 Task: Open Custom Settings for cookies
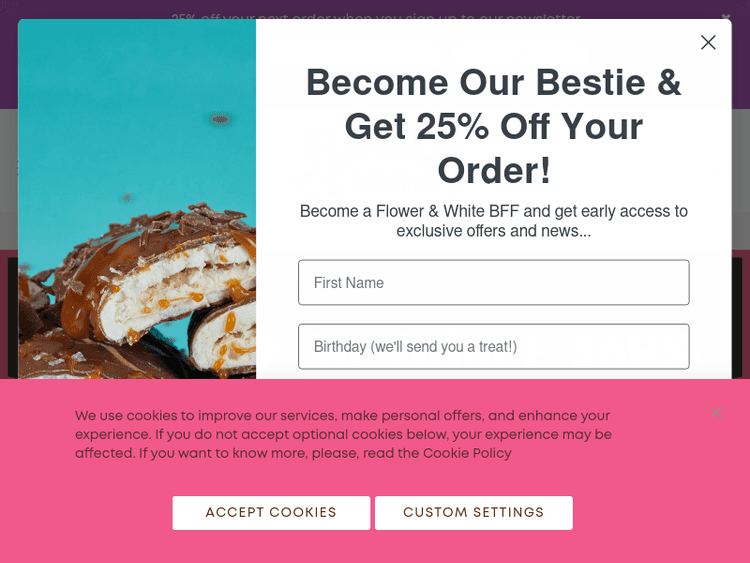coord(473,513)
